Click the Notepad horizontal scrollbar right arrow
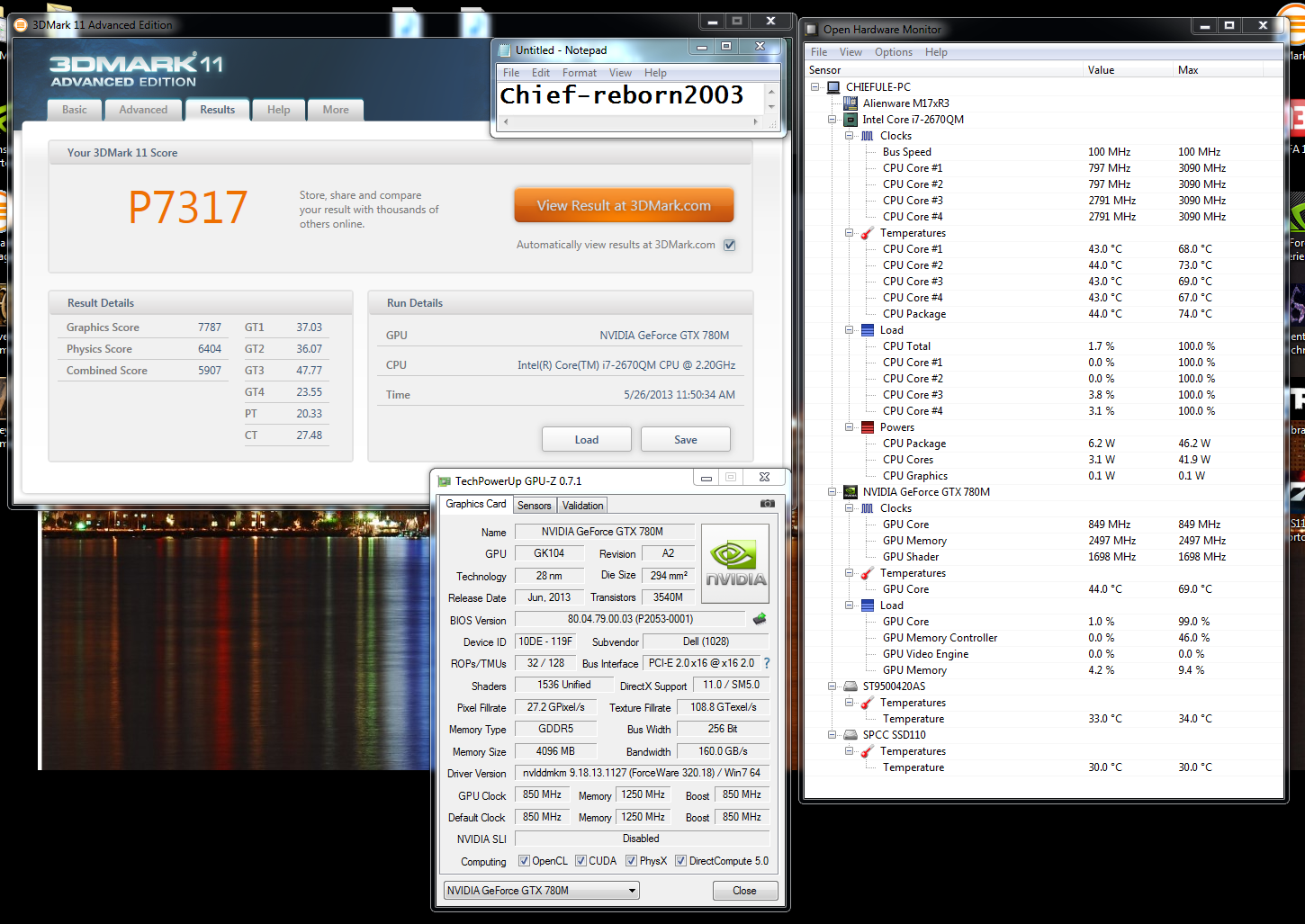The image size is (1305, 924). point(755,121)
